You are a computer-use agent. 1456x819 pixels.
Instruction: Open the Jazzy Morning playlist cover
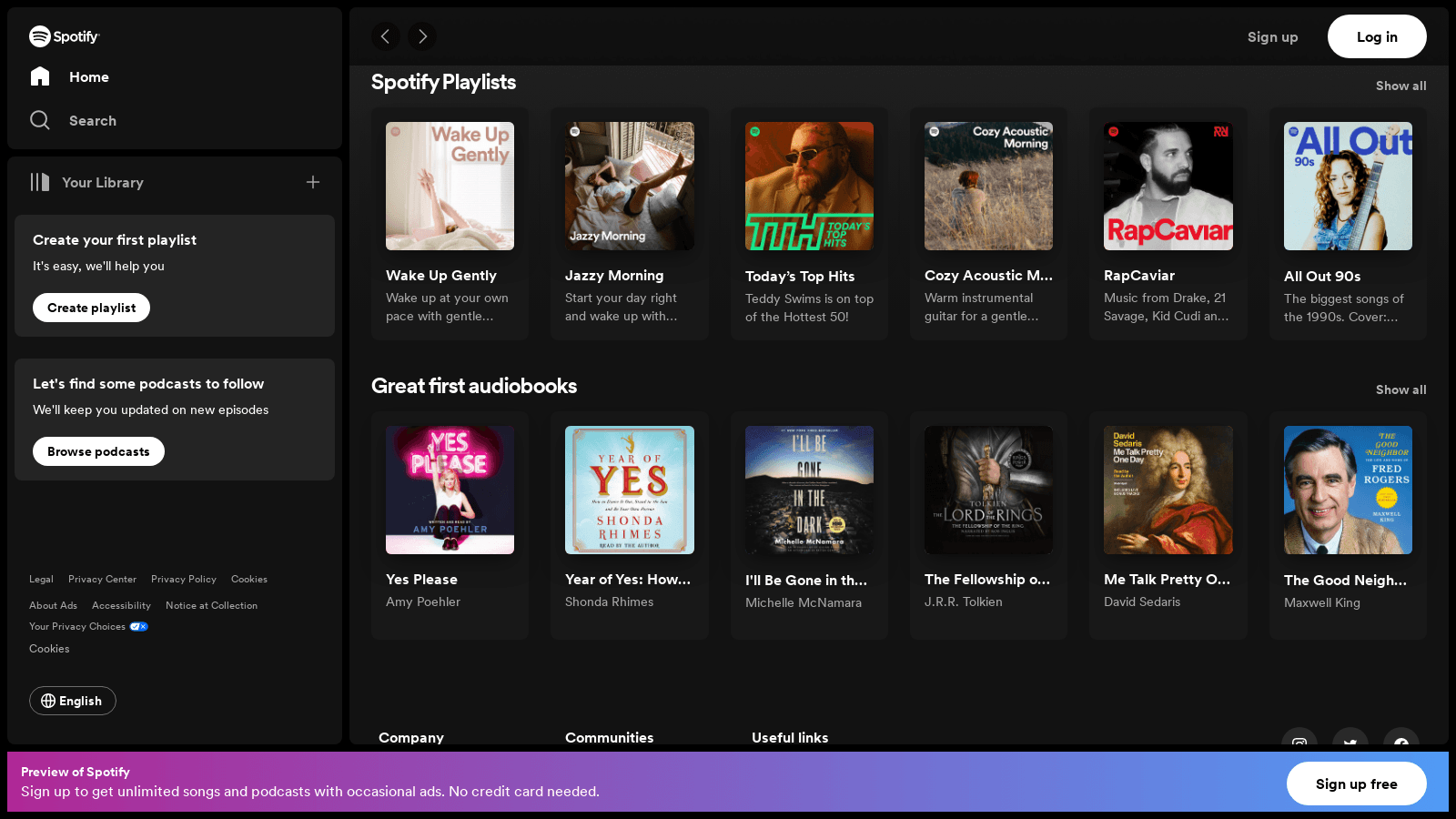tap(630, 186)
